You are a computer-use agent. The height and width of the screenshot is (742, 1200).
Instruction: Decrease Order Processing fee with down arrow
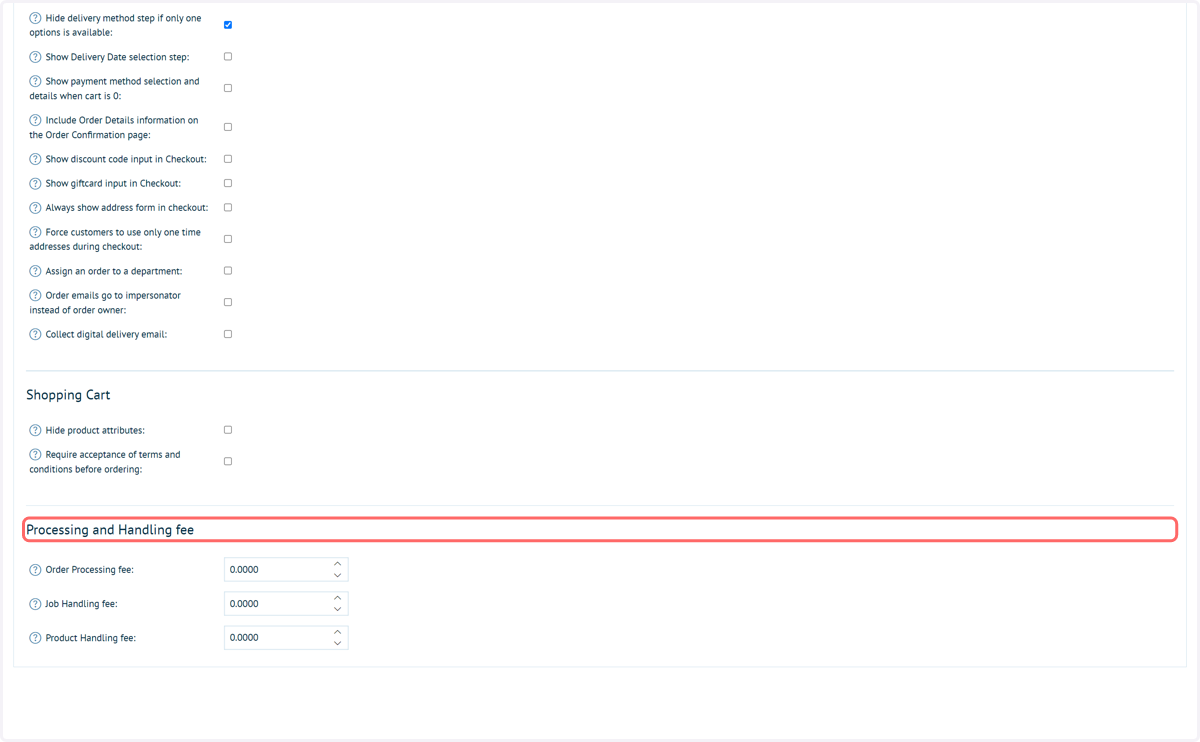338,576
